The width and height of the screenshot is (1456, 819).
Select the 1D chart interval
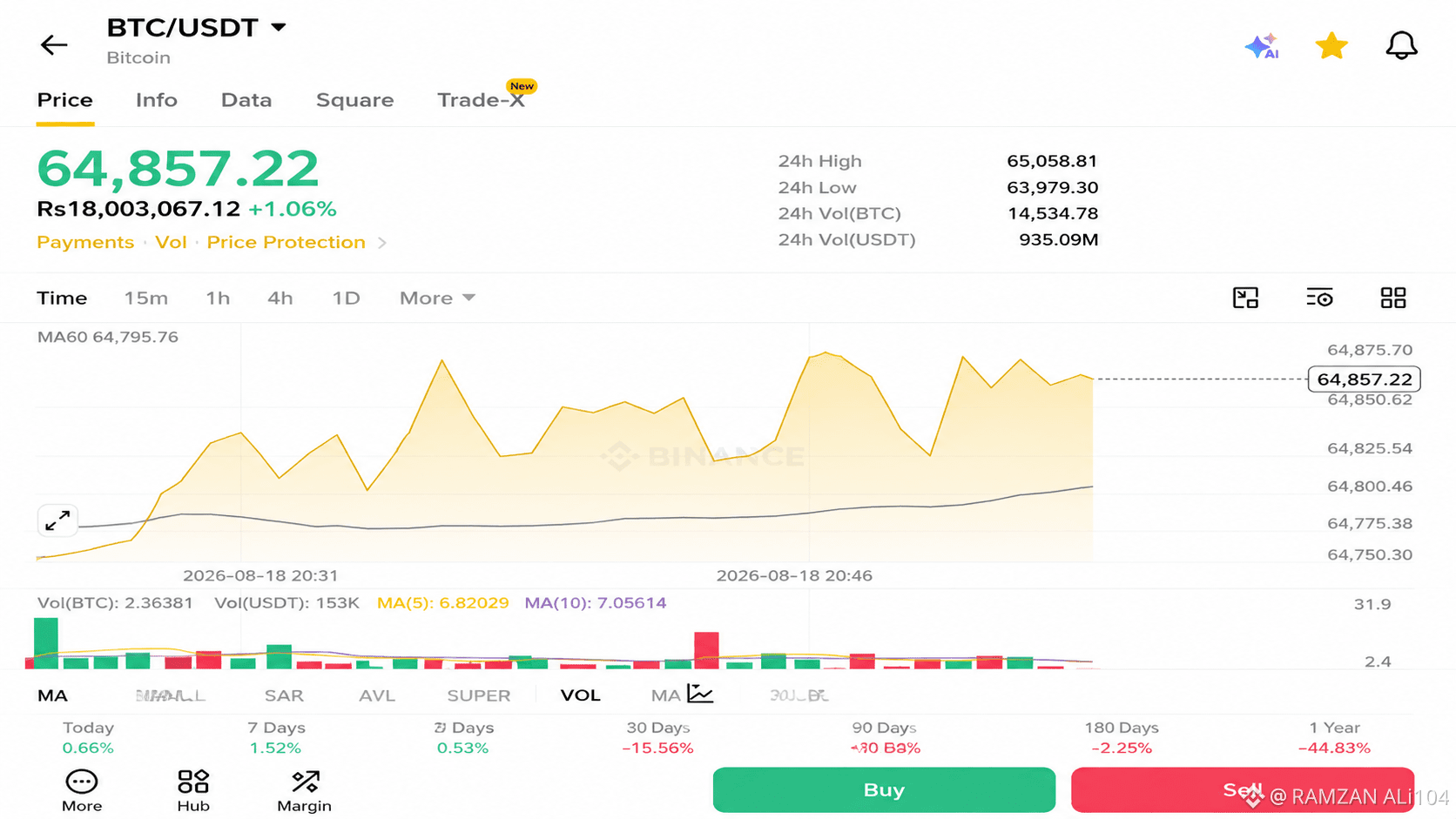point(346,298)
